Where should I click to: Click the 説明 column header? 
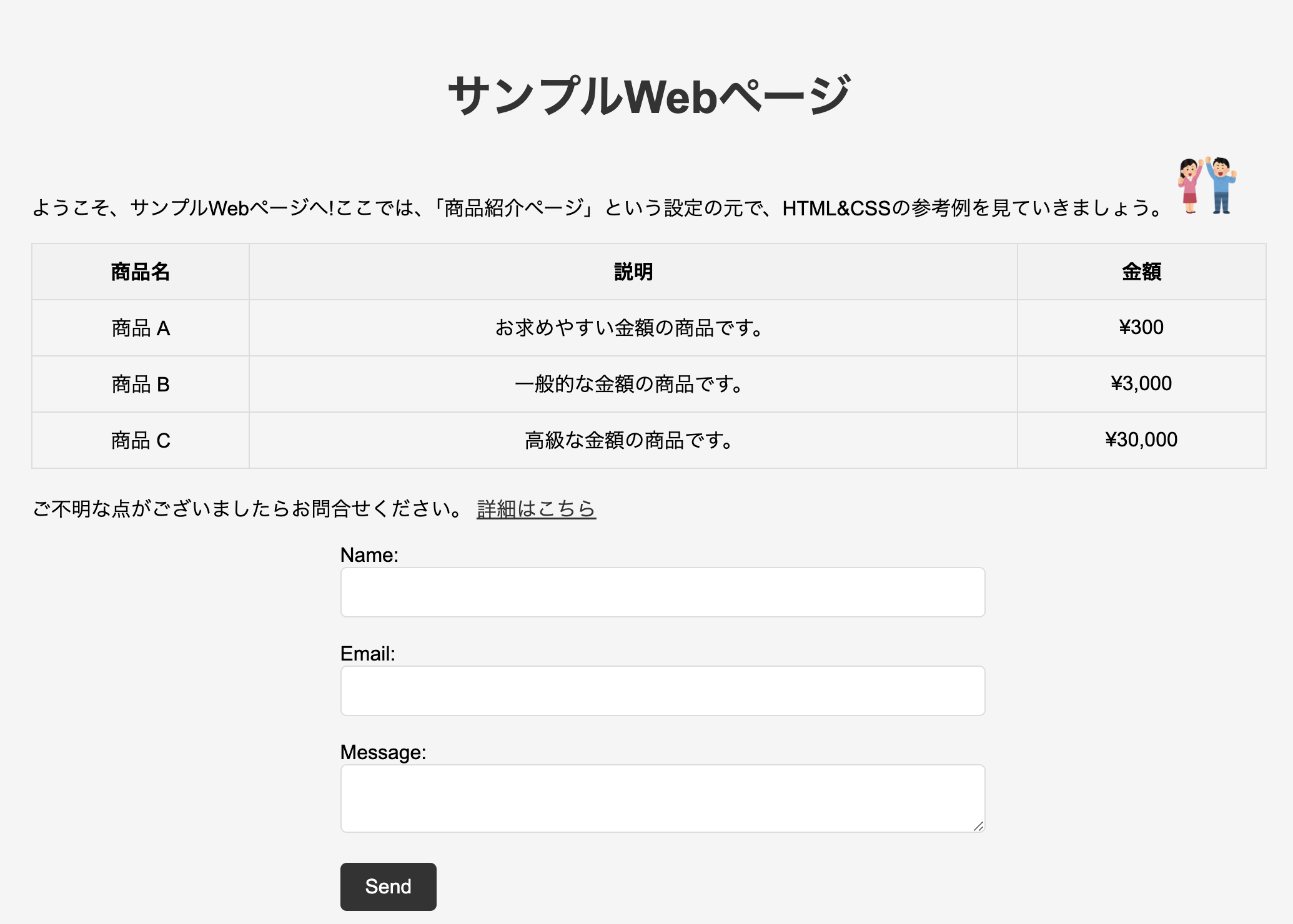[x=633, y=272]
